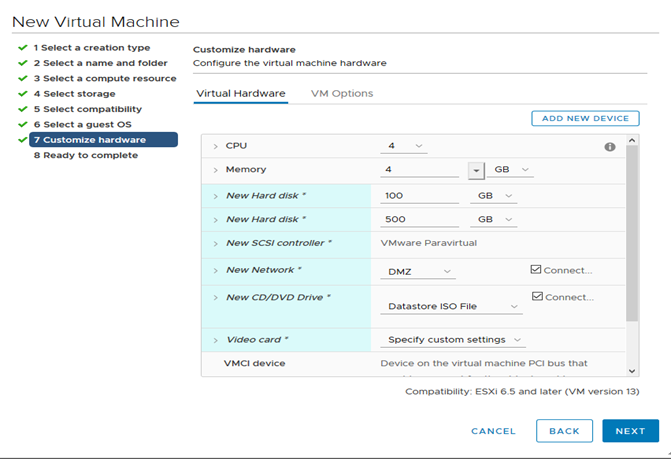The width and height of the screenshot is (671, 459).
Task: Go to step 3 Select a compute resource
Action: (x=105, y=78)
